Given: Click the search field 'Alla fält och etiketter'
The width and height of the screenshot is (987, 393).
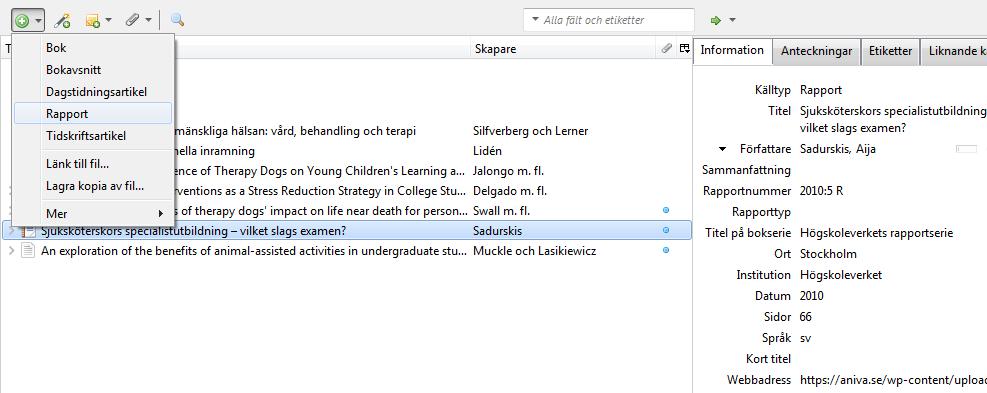Looking at the screenshot, I should click(609, 20).
